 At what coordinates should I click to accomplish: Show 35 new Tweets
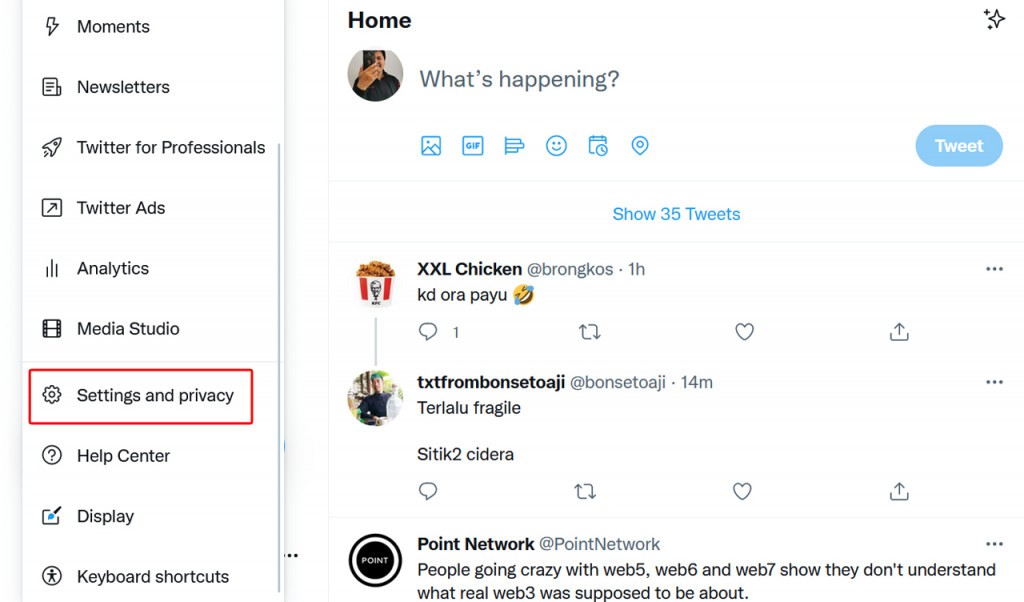tap(676, 213)
